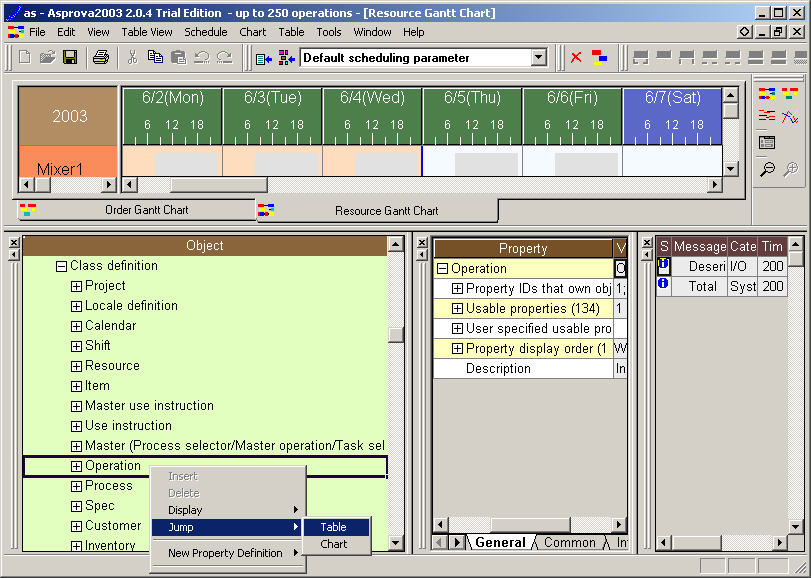This screenshot has height=578, width=811.
Task: Expand the Shift tree node
Action: [76, 346]
